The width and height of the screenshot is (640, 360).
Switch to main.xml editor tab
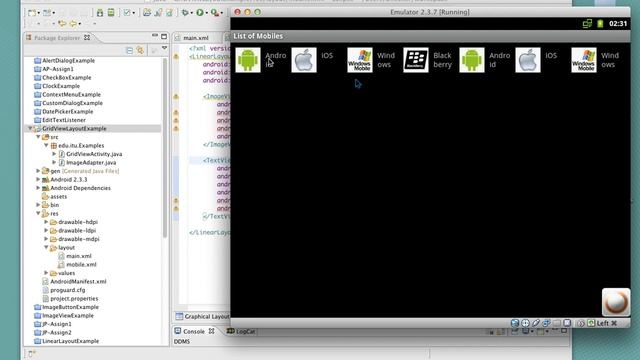pos(196,38)
